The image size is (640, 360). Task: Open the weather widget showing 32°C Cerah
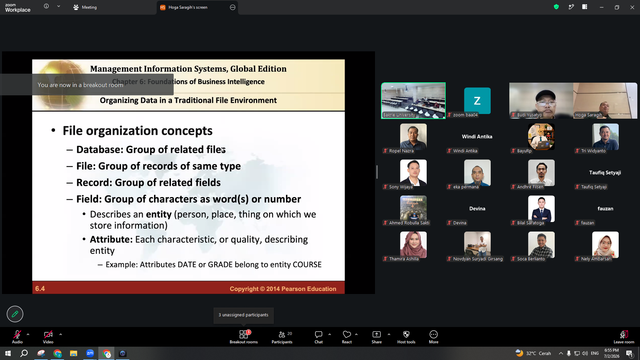(533, 353)
